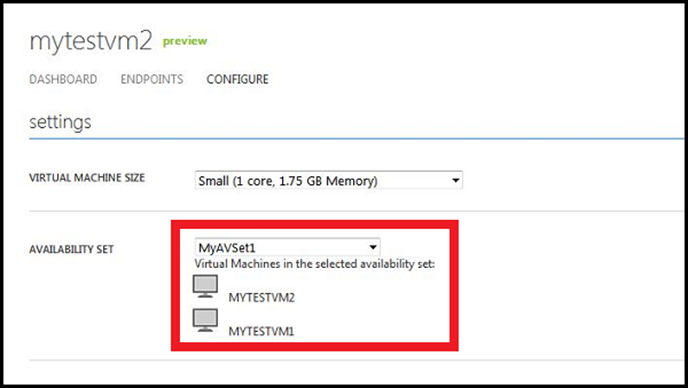Click the blue divider line under settings
The image size is (688, 388).
pyautogui.click(x=356, y=139)
